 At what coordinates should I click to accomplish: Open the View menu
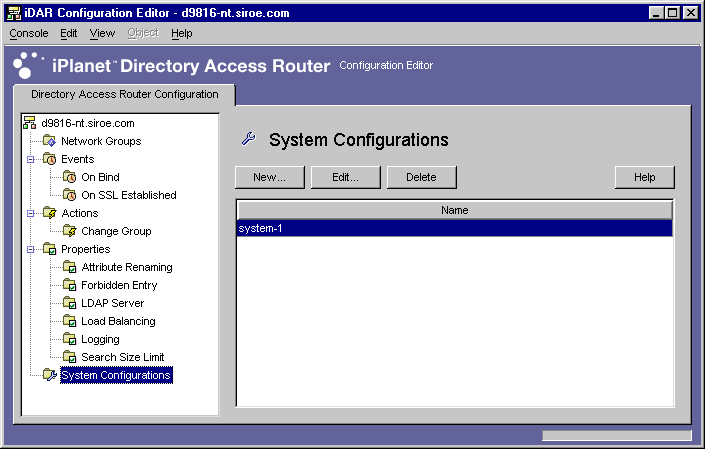(102, 33)
